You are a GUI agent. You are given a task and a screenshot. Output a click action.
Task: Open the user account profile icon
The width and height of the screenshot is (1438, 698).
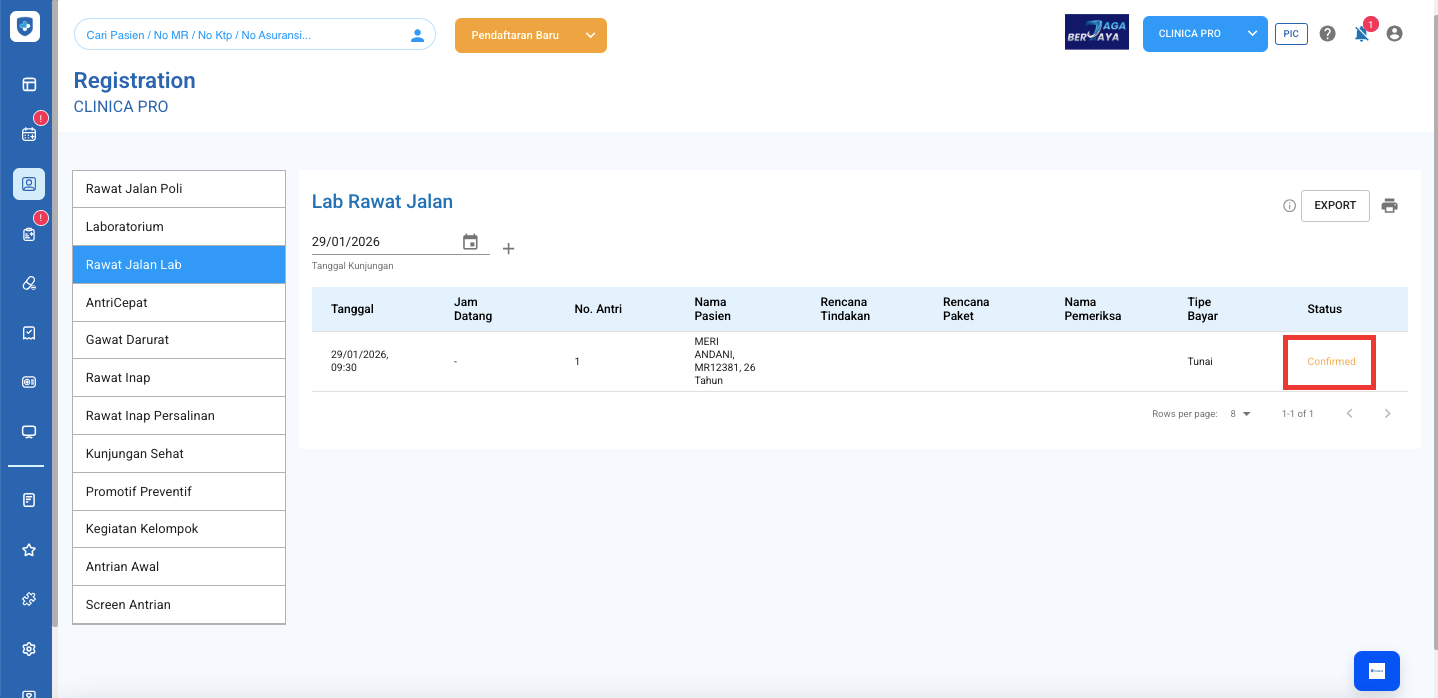click(1394, 34)
